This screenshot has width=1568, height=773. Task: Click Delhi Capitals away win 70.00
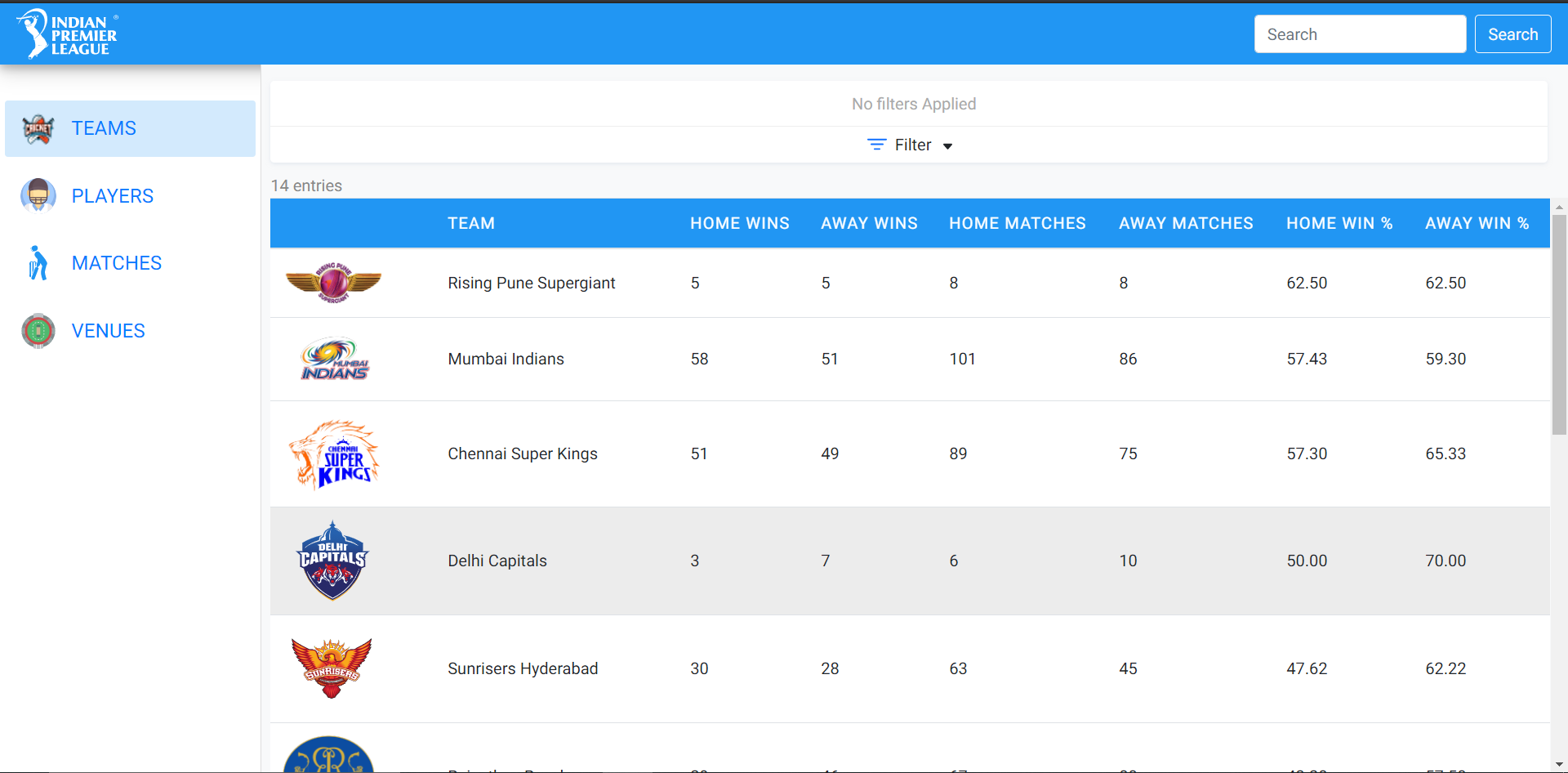(1445, 561)
